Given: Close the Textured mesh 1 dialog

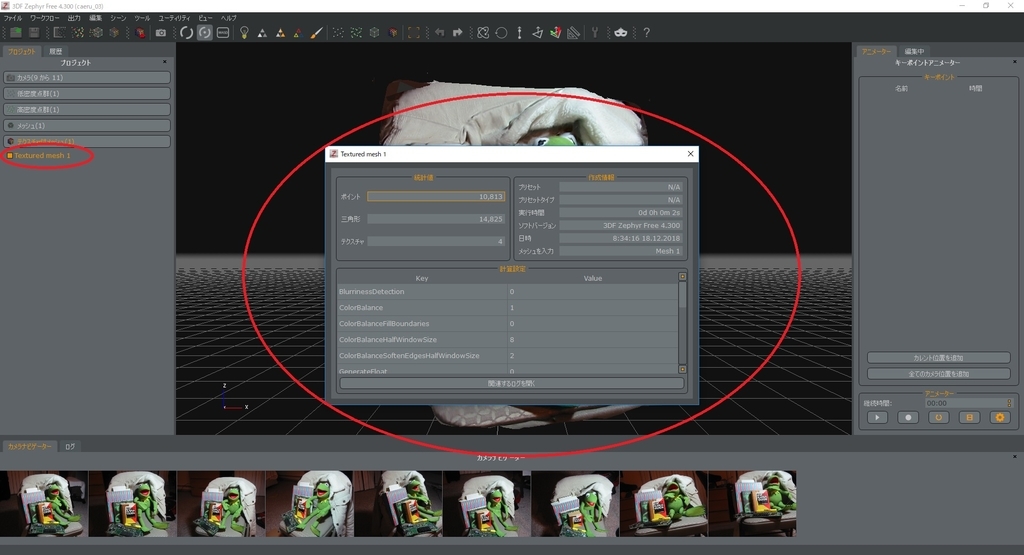Looking at the screenshot, I should (x=690, y=154).
